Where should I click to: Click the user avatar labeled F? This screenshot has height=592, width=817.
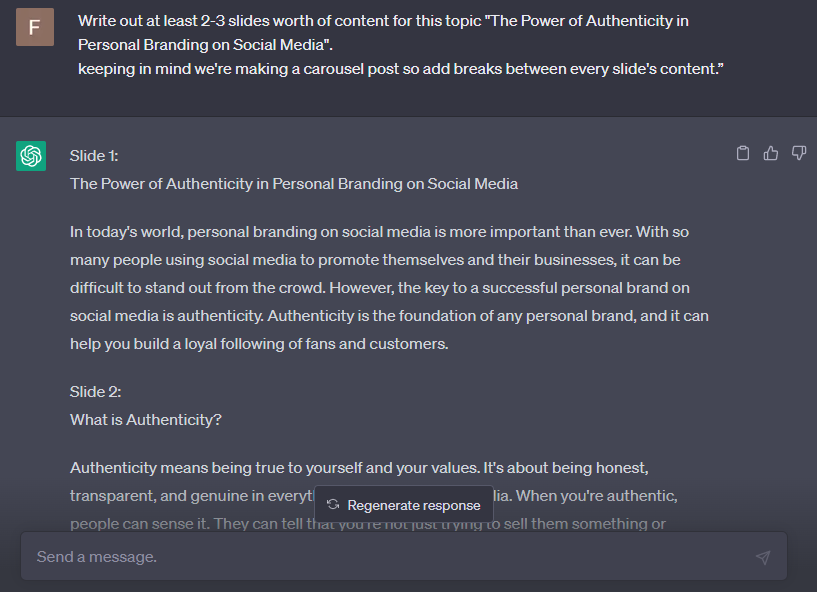pos(35,27)
